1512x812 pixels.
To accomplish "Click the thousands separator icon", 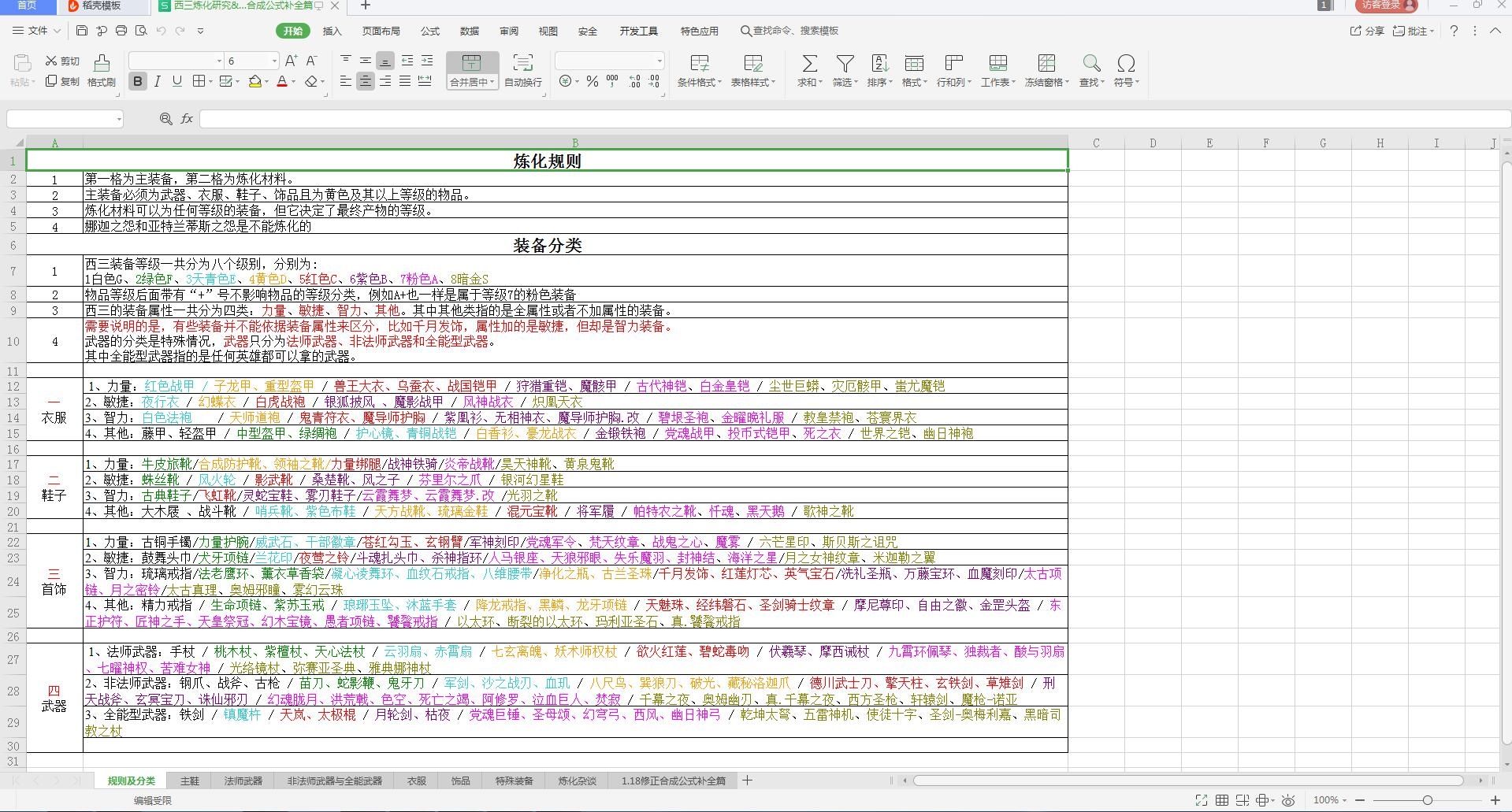I will [612, 81].
